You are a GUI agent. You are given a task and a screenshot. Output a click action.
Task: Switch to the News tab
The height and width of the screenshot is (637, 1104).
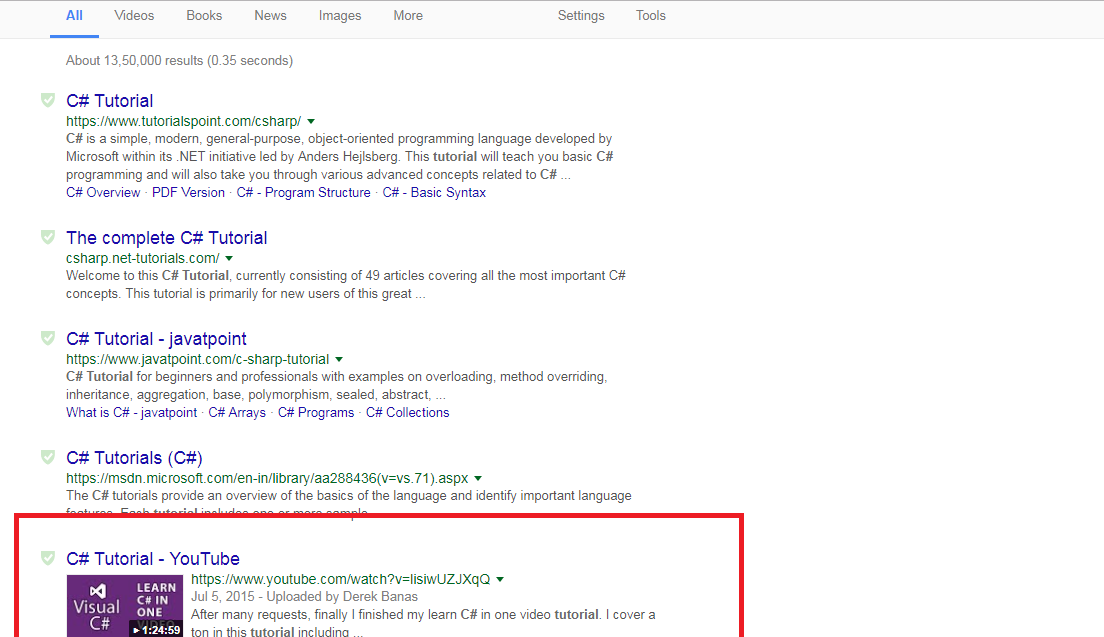(270, 15)
